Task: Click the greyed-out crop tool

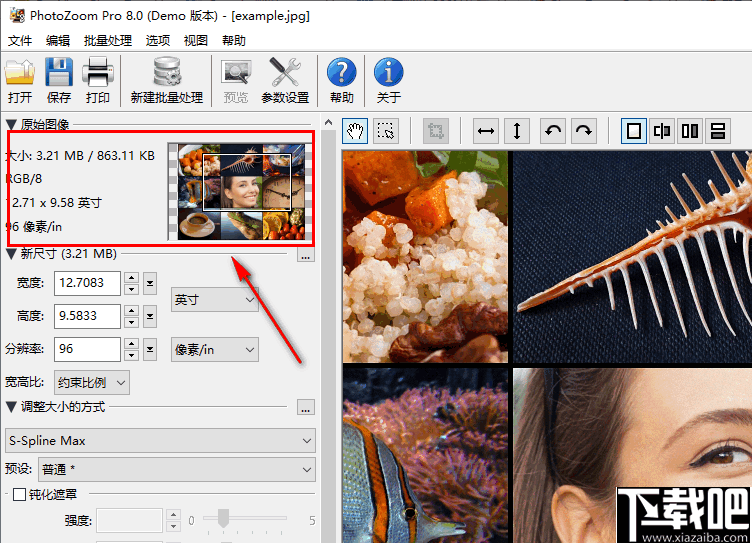Action: coord(435,131)
